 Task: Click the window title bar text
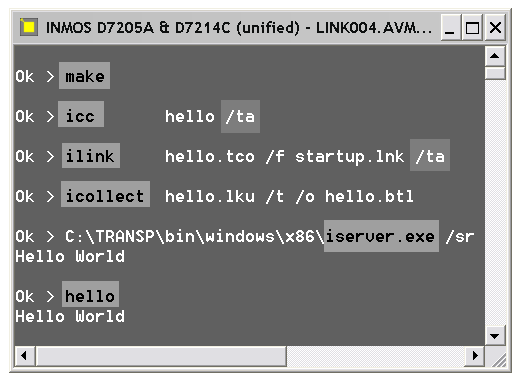coord(239,27)
